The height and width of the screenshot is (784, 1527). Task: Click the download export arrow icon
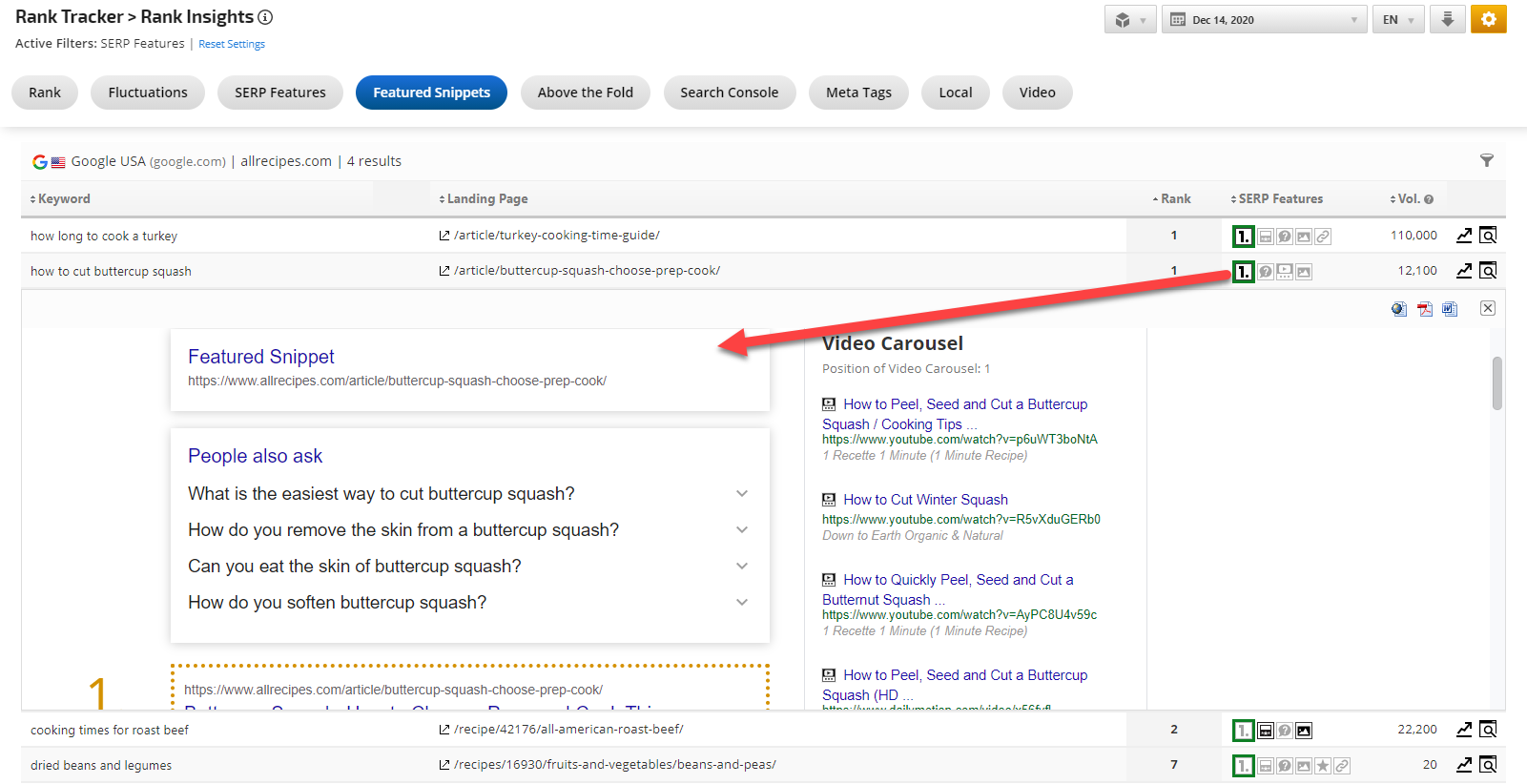[x=1447, y=19]
